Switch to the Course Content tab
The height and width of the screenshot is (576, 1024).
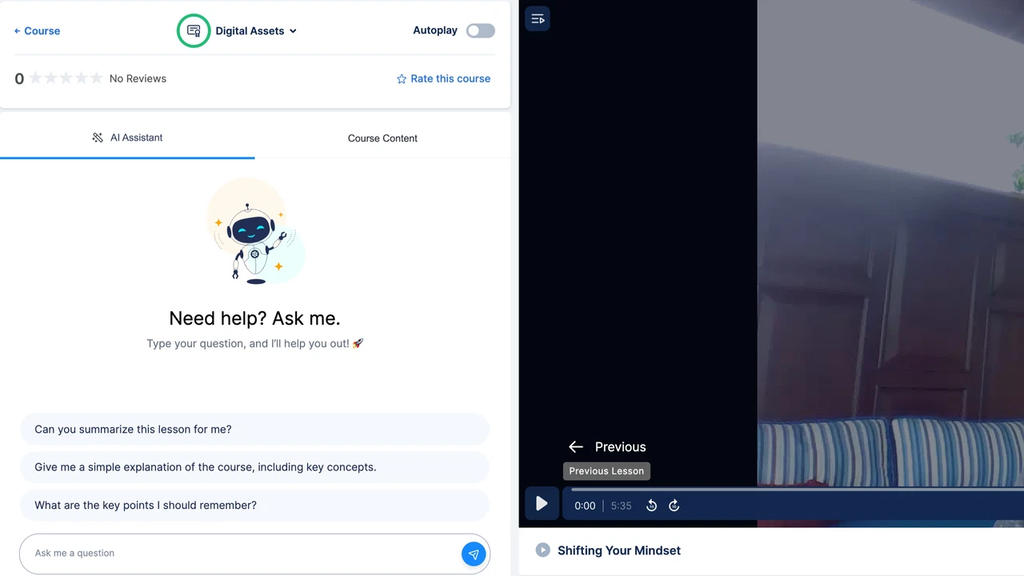pos(383,138)
